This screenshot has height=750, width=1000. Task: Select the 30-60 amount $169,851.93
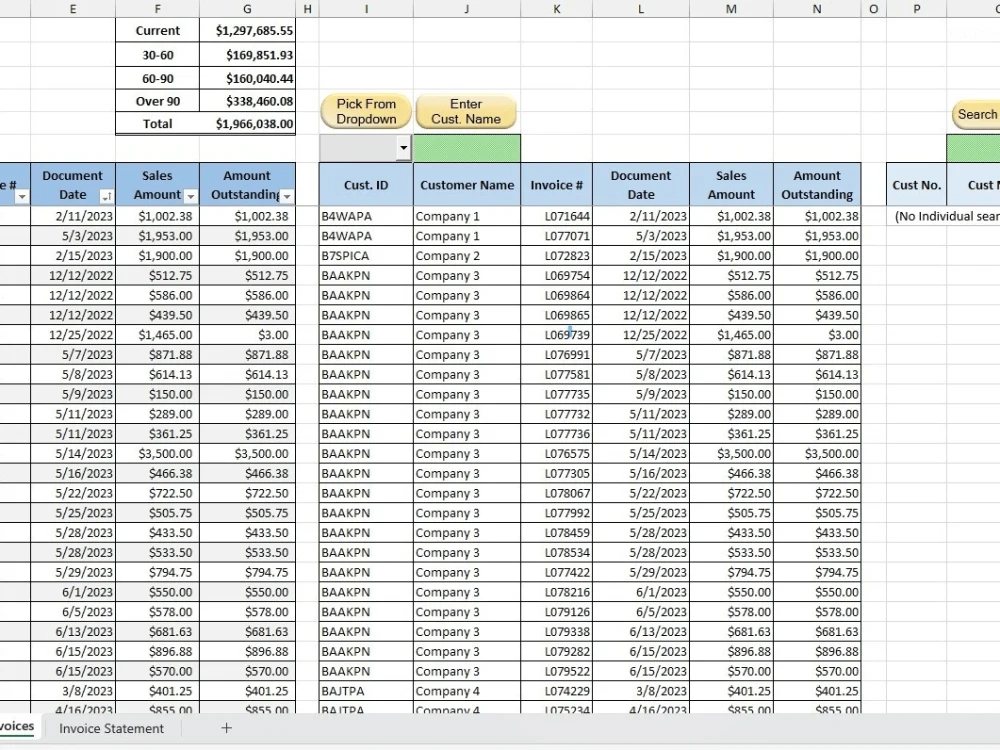coord(247,55)
